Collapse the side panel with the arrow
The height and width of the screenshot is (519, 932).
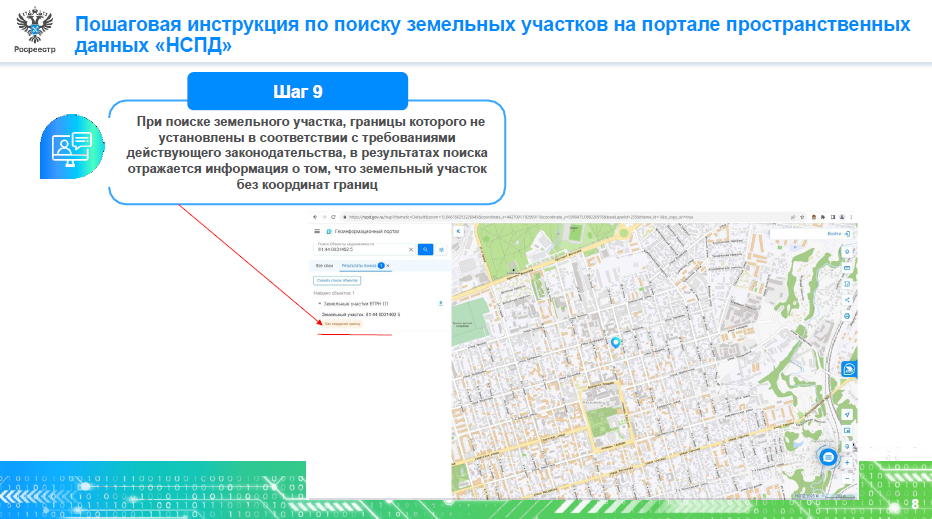click(x=458, y=231)
